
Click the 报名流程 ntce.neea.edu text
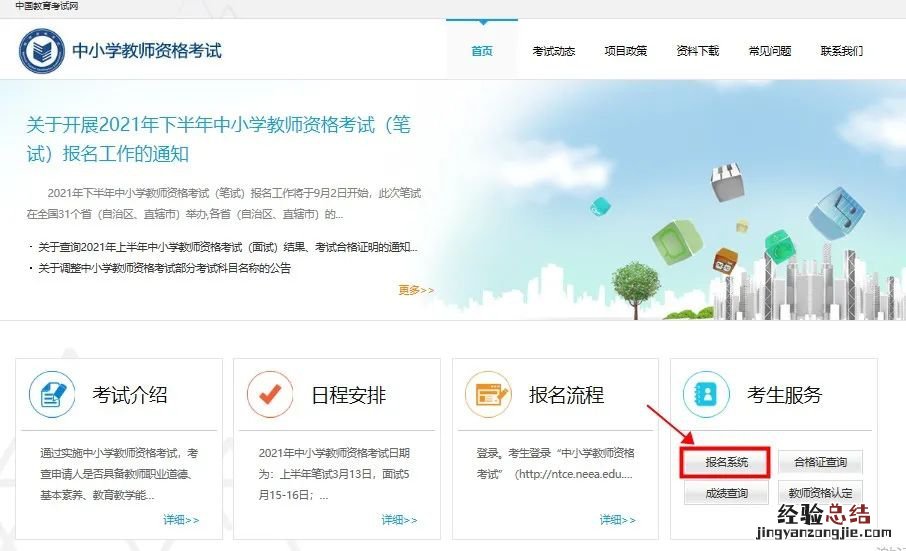pos(555,464)
